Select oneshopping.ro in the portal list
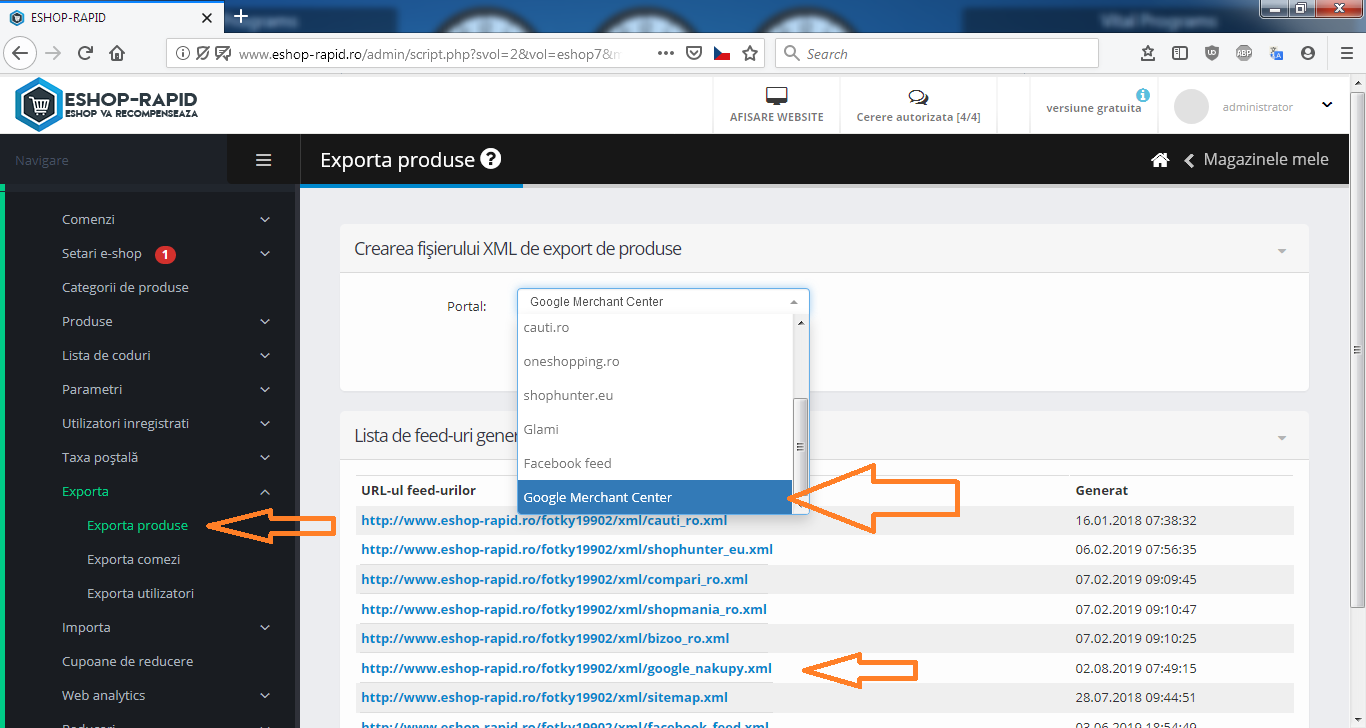1366x728 pixels. [655, 361]
